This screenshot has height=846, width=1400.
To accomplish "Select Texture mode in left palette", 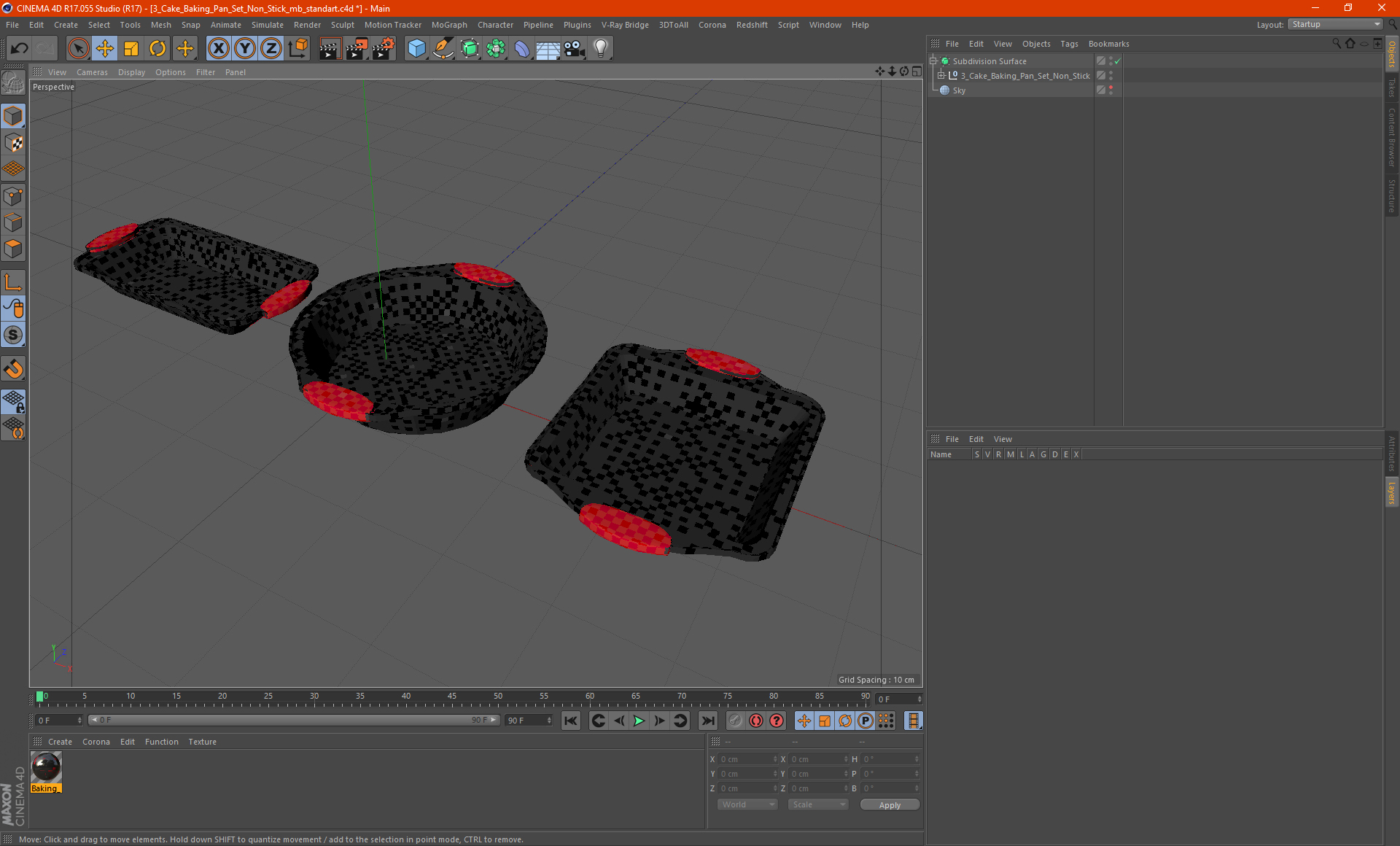I will pyautogui.click(x=13, y=143).
